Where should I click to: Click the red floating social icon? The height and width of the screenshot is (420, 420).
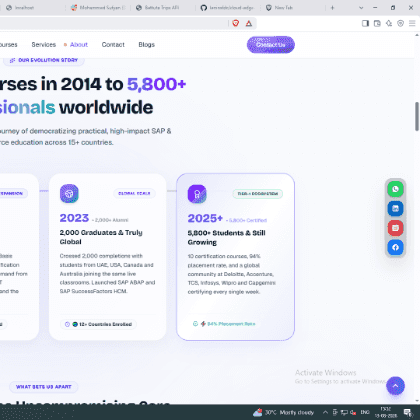[x=395, y=228]
